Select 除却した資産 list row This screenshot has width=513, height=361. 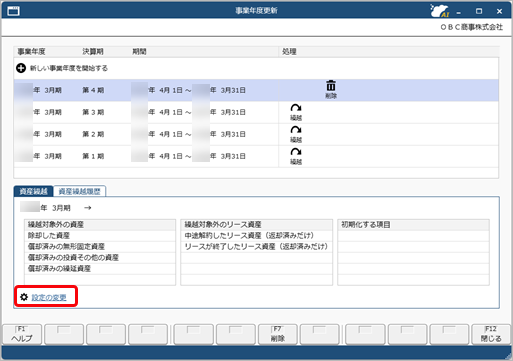100,236
